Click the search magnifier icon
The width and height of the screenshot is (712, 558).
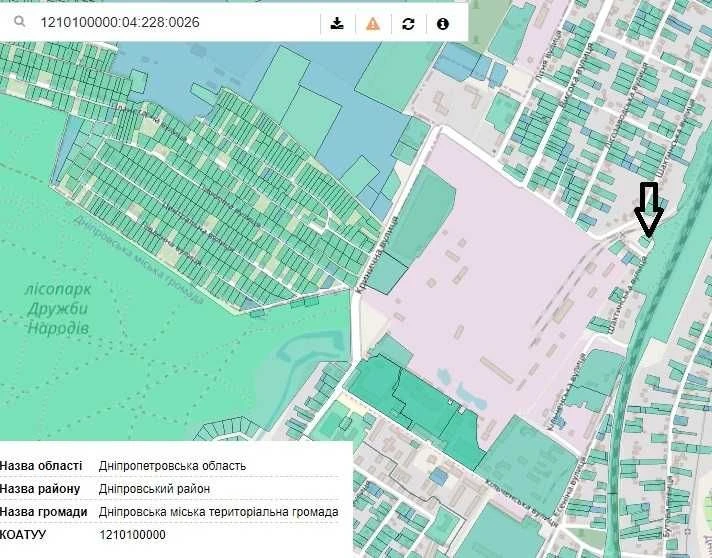click(19, 21)
